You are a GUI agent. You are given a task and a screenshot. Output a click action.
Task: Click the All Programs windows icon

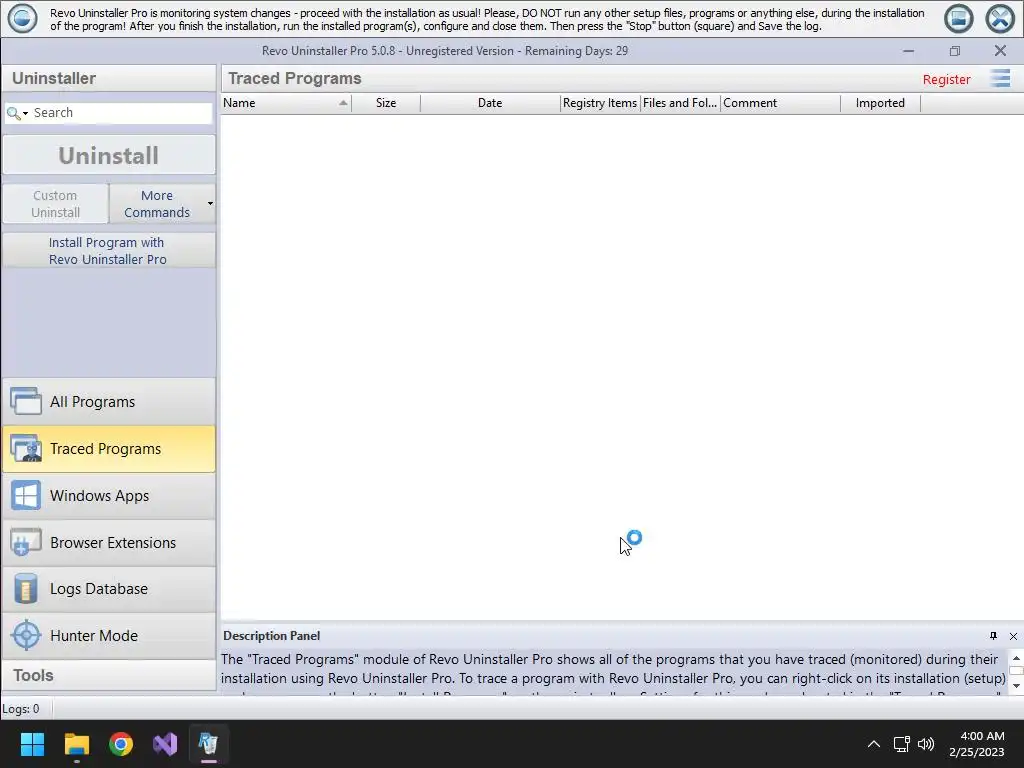(25, 402)
